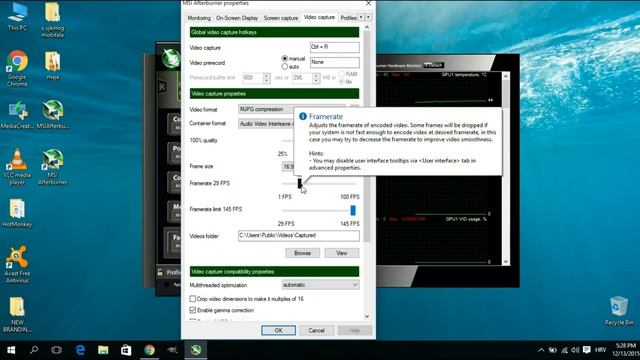This screenshot has height=360, width=640.
Task: Open MSIAfterbu... desktop shortcut
Action: pos(53,114)
